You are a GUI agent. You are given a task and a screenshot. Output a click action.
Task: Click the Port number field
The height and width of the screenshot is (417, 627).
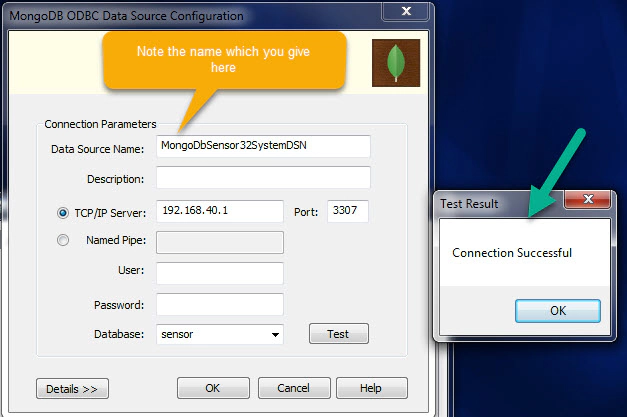click(347, 211)
